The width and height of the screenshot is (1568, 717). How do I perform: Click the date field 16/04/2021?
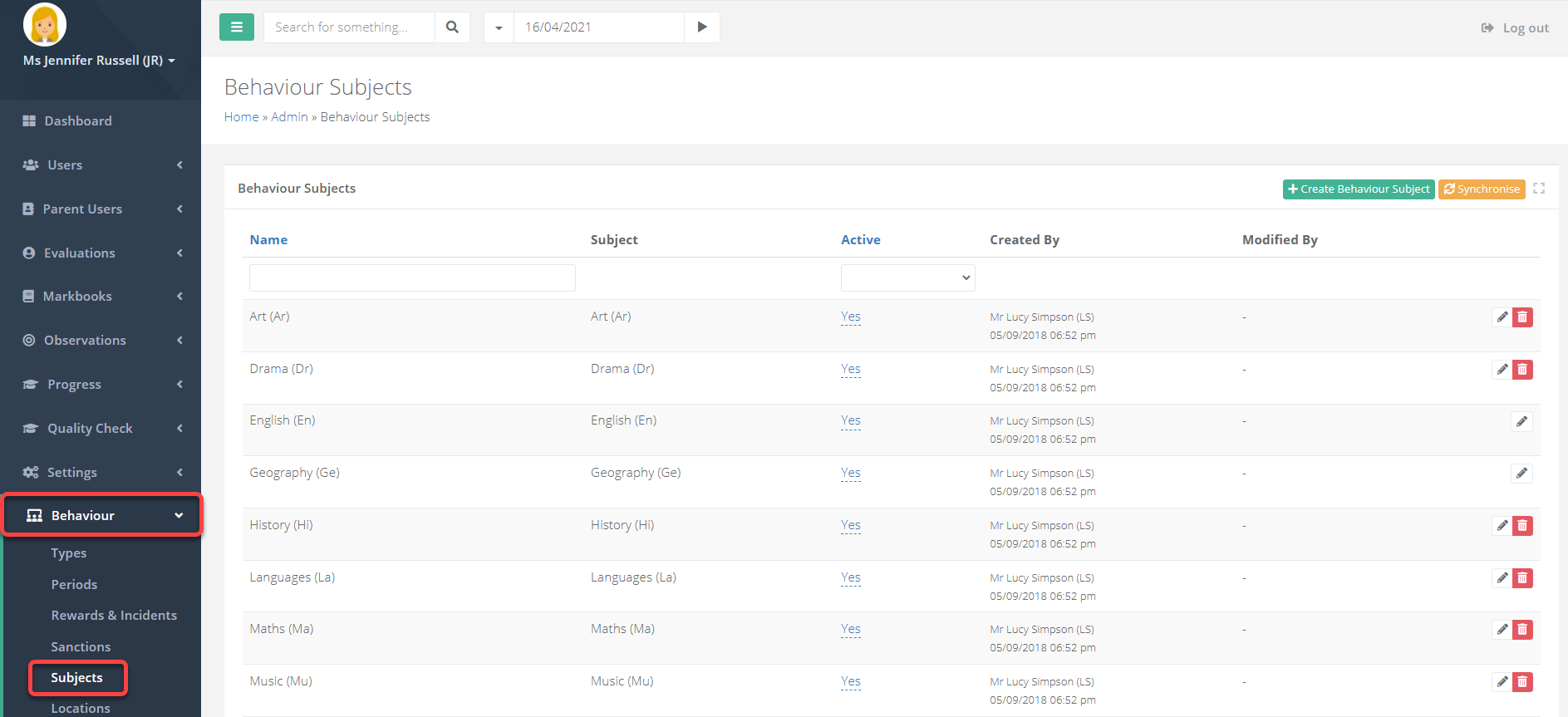[599, 27]
